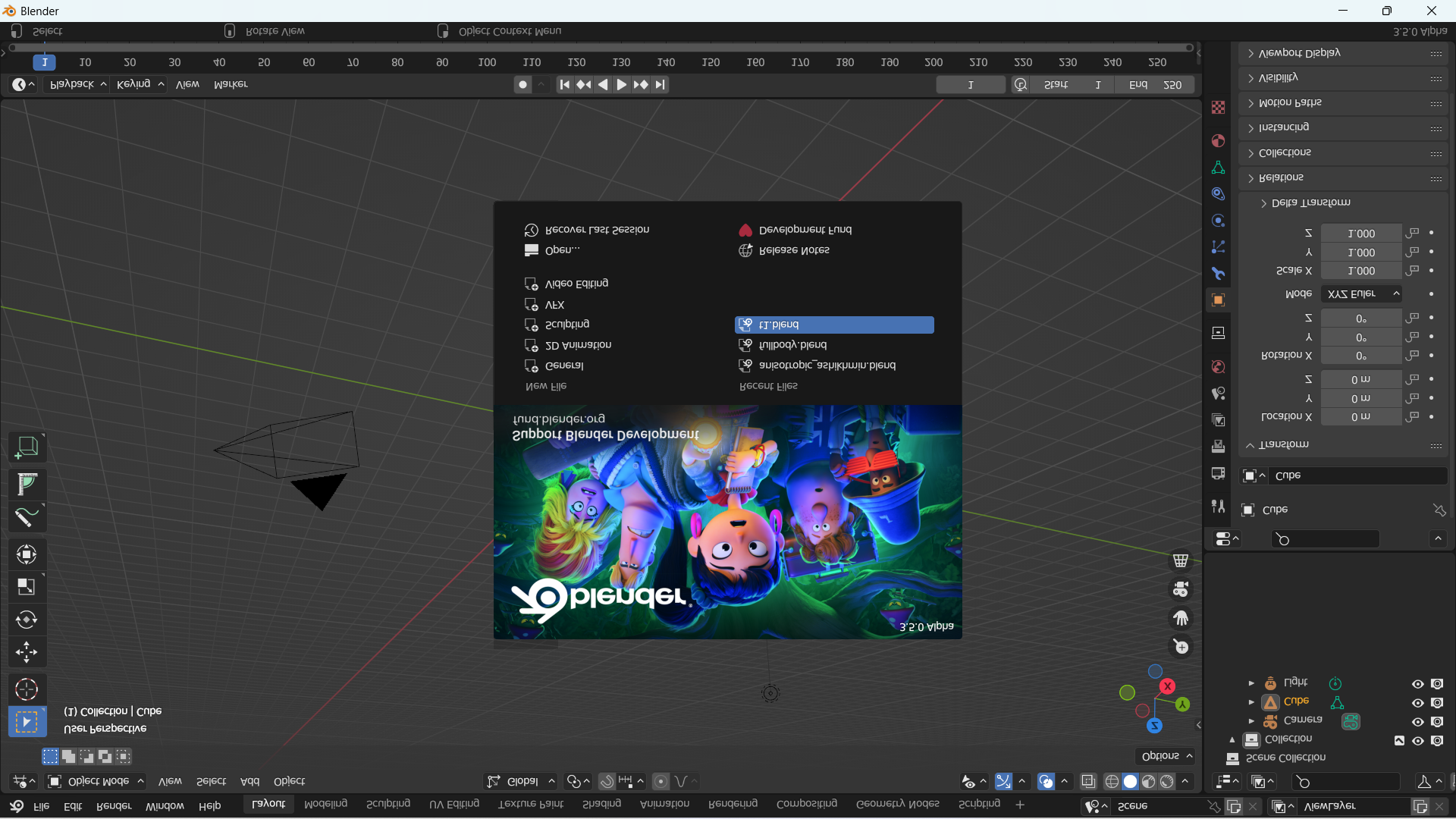Toggle camera view navigation icon
Viewport: 1456px width, 819px height.
tap(1181, 589)
